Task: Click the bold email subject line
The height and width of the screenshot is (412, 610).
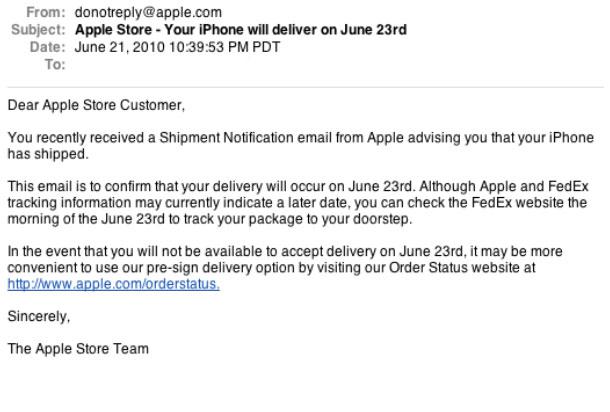Action: (x=241, y=30)
